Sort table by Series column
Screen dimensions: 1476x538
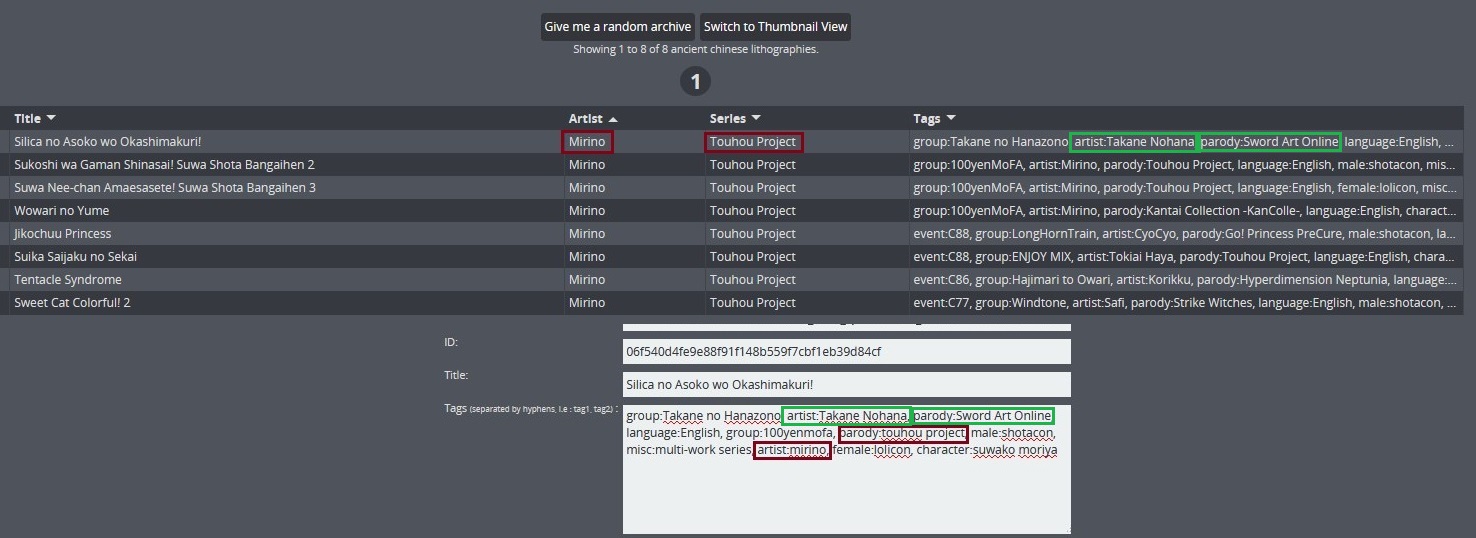click(x=735, y=119)
